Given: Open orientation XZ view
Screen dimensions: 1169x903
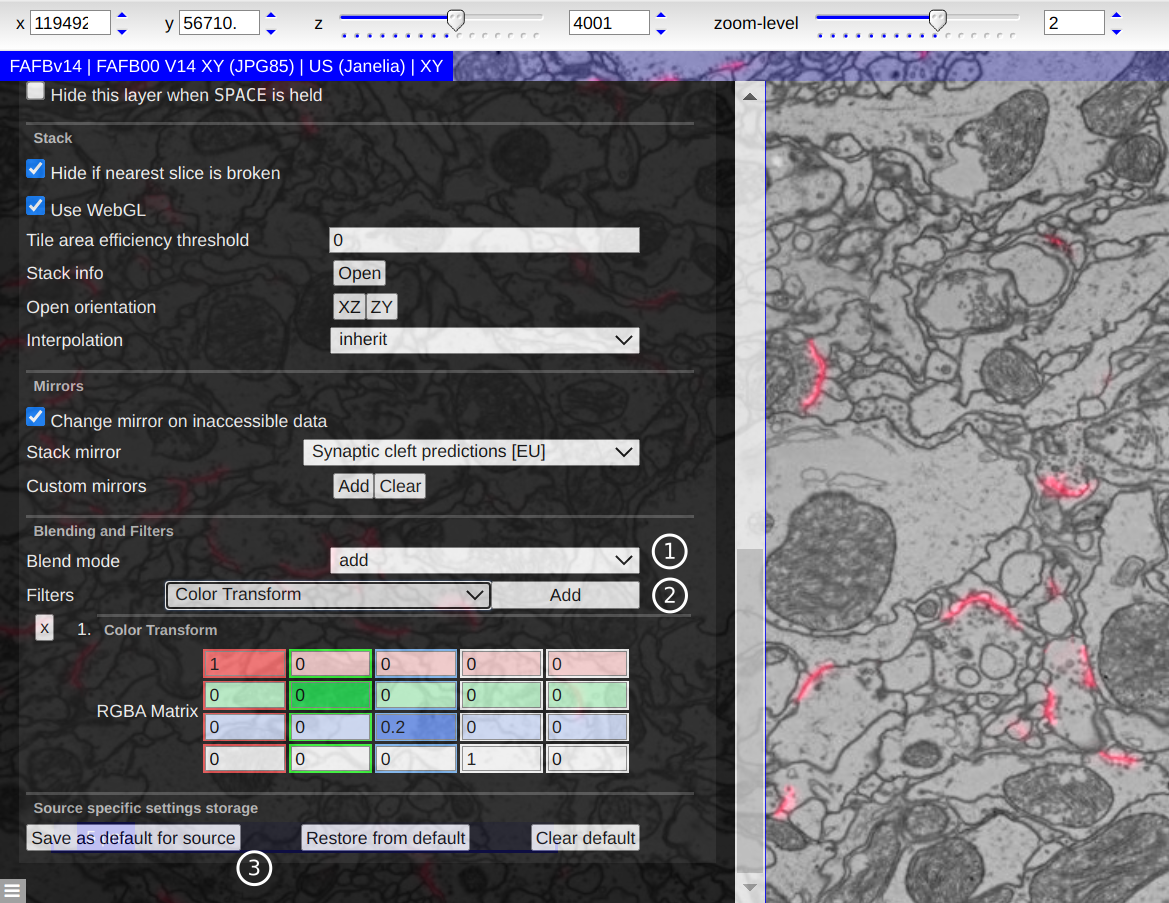Looking at the screenshot, I should (349, 307).
